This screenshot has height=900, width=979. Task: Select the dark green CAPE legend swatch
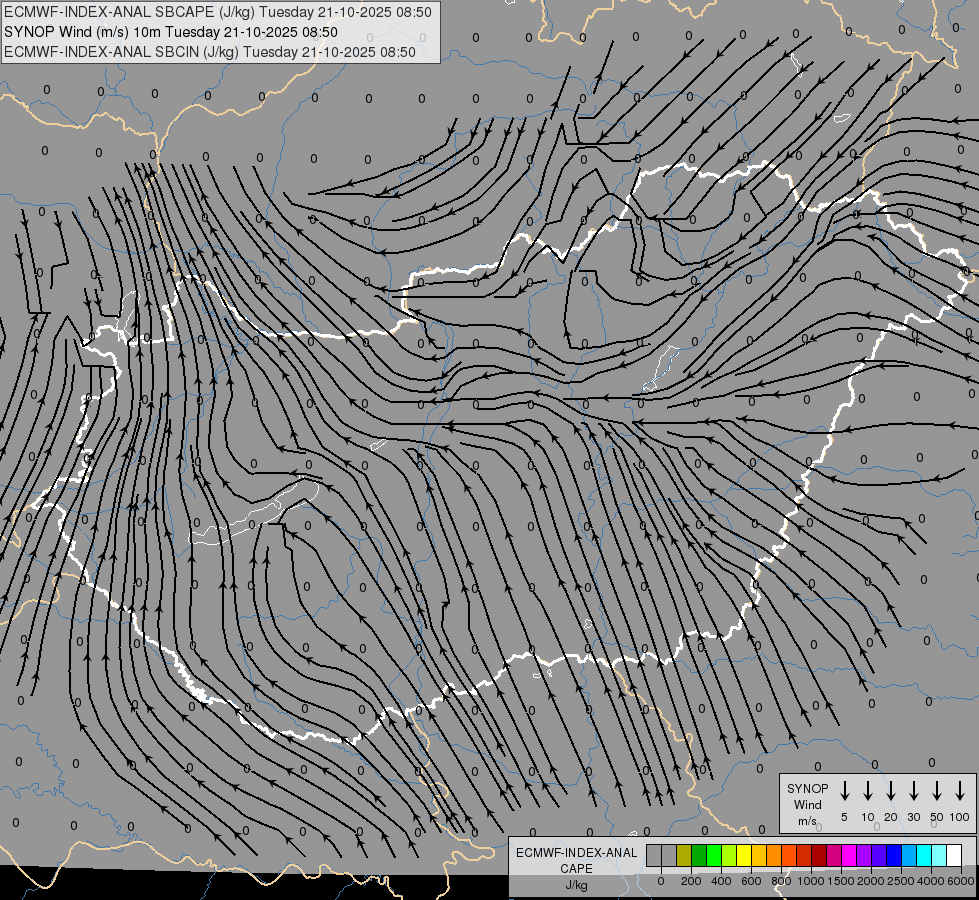point(699,855)
